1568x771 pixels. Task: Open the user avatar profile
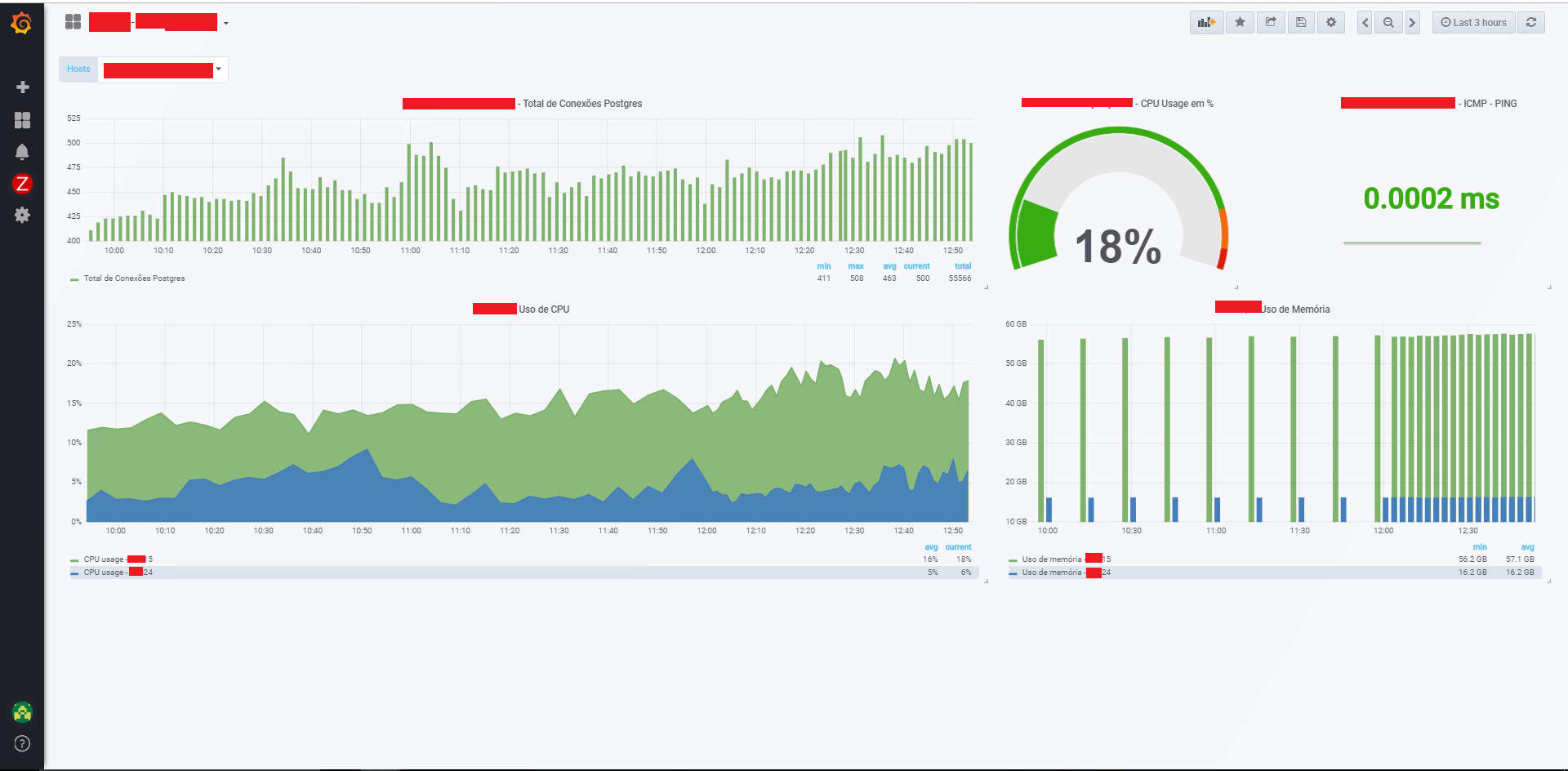pyautogui.click(x=22, y=712)
